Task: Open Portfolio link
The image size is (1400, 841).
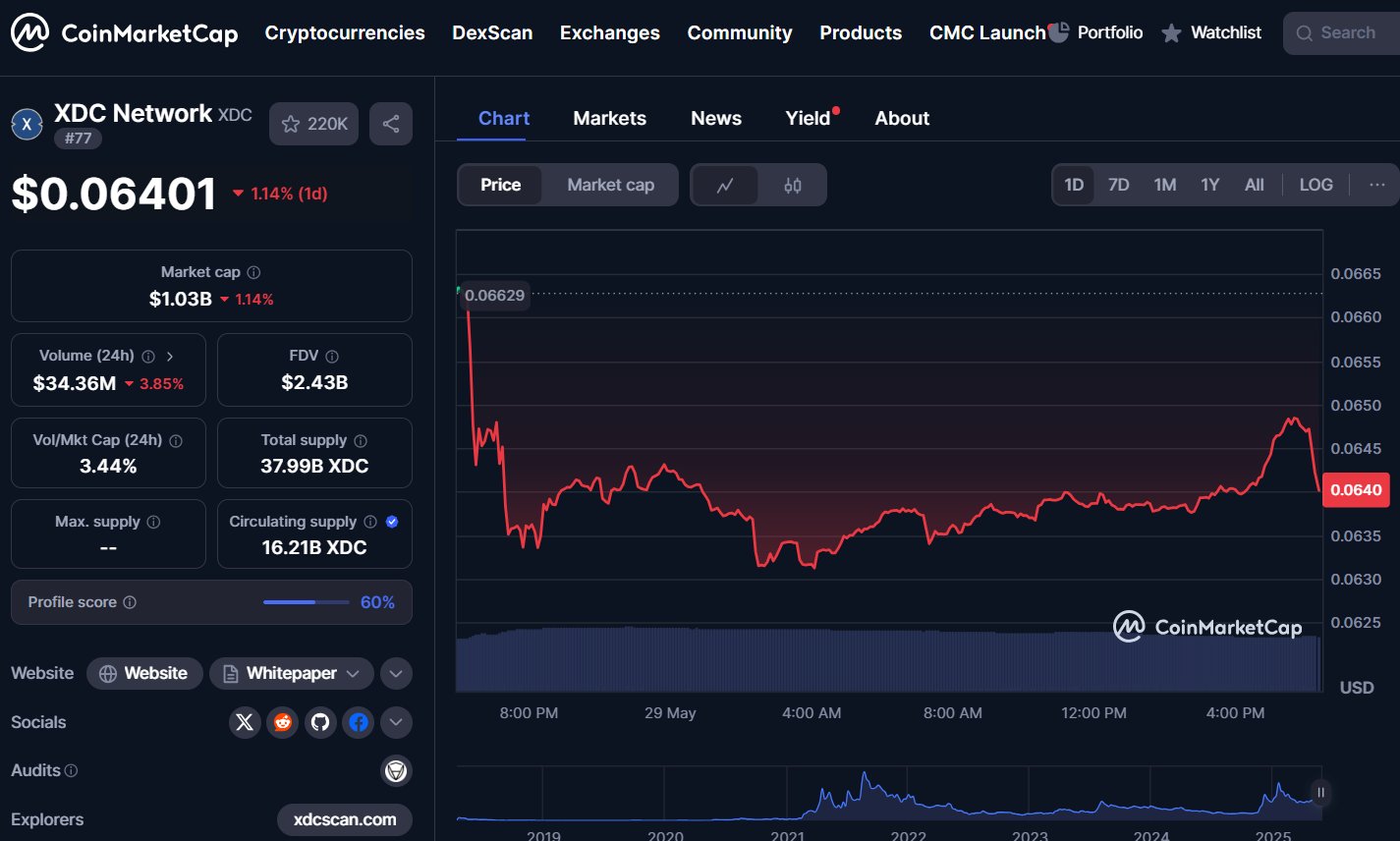Action: [x=1096, y=32]
